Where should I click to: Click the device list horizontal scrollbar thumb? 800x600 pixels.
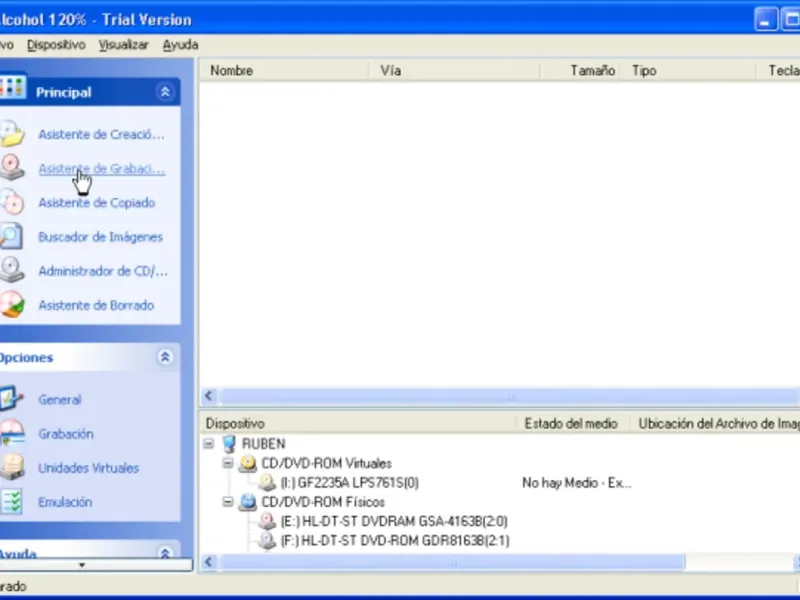tap(452, 562)
